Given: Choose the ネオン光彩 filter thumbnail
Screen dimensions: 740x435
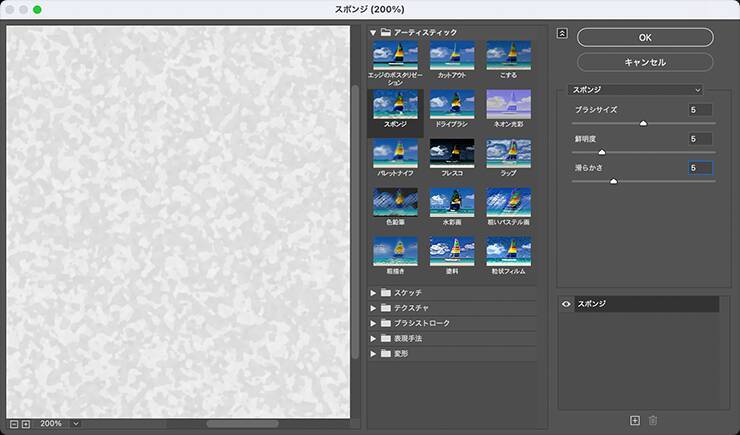Looking at the screenshot, I should pyautogui.click(x=508, y=104).
